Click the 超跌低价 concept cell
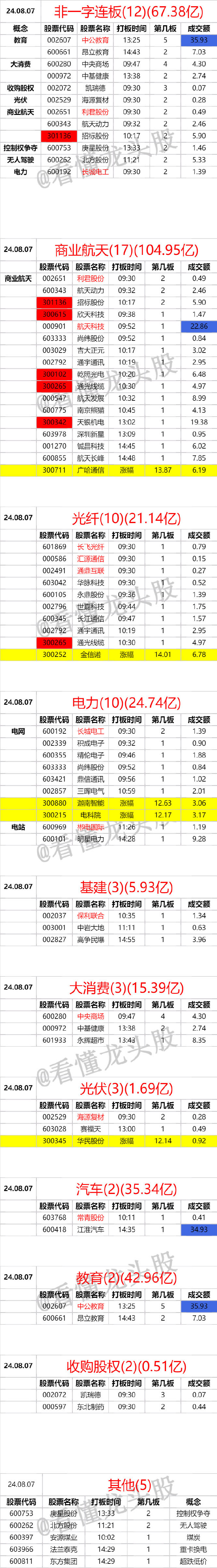The height and width of the screenshot is (1568, 217). 193,1561
